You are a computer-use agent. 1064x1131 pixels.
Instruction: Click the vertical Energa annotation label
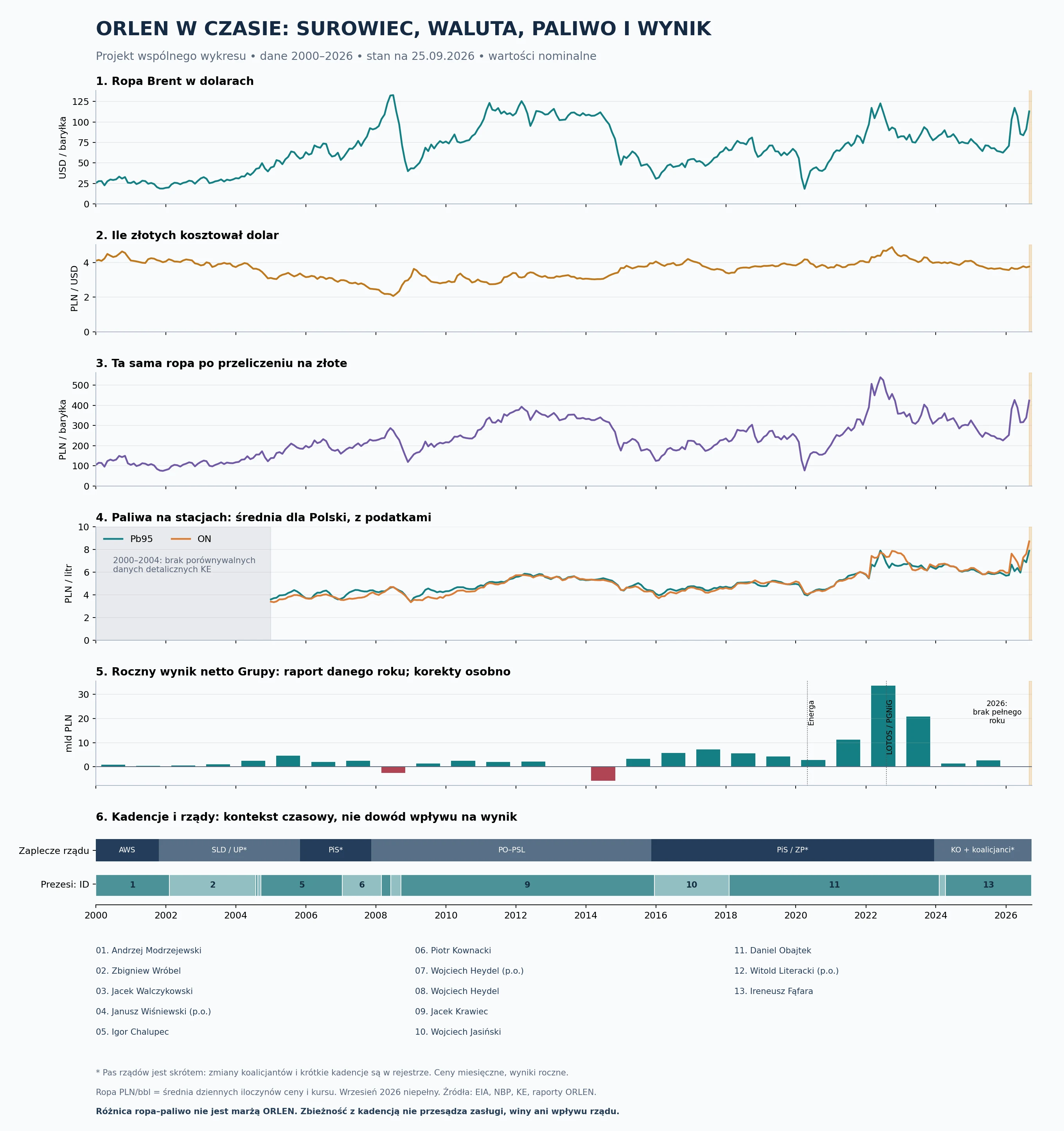[x=812, y=713]
